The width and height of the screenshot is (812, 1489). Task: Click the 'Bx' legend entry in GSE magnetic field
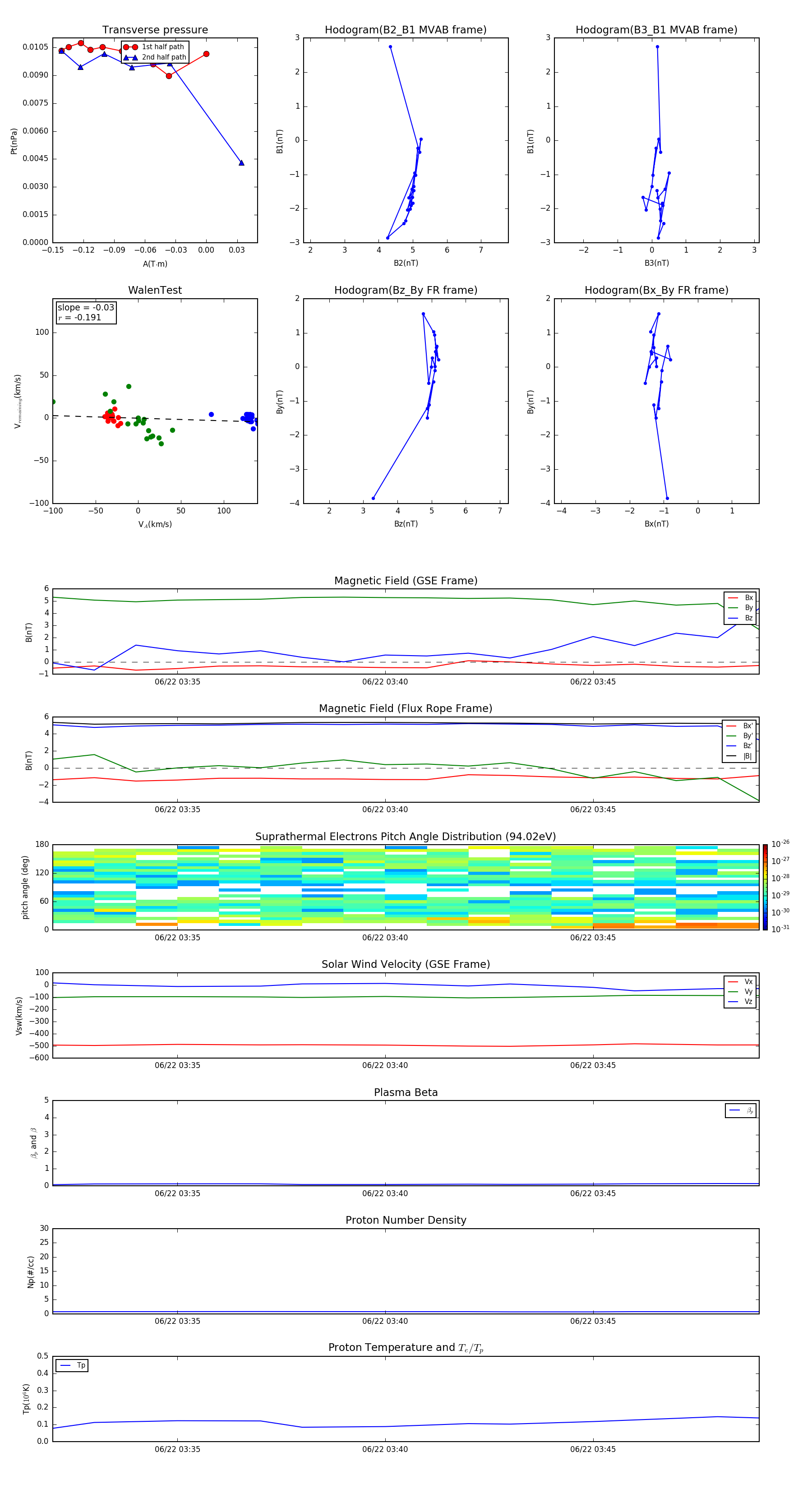coord(740,598)
